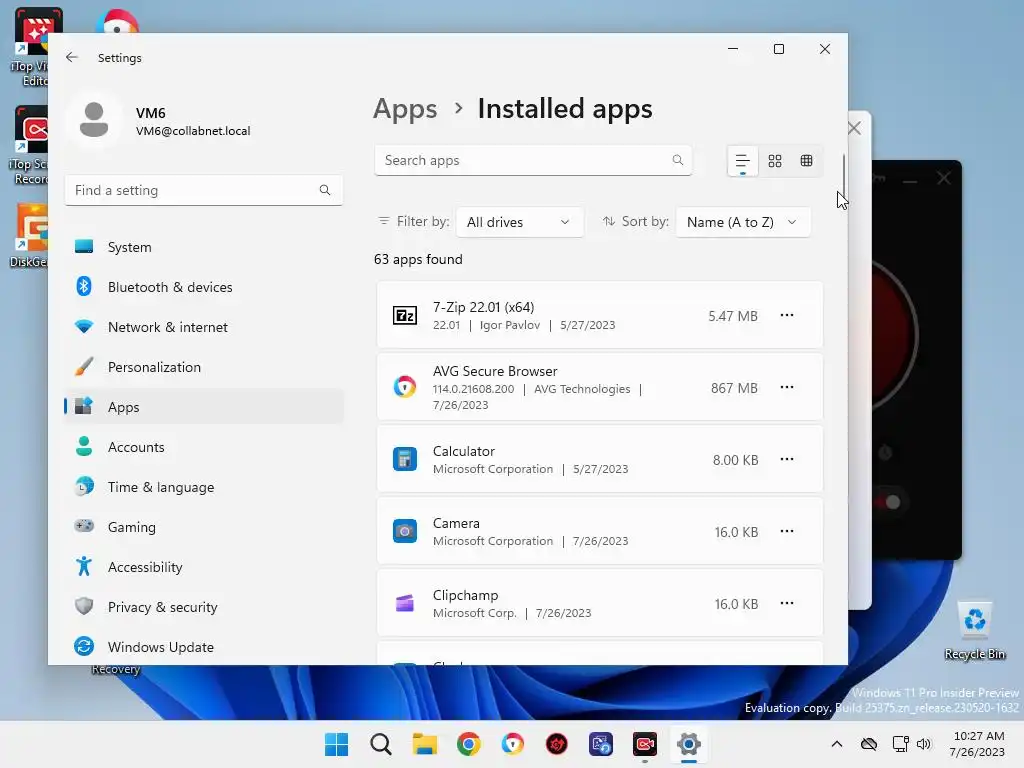Open more options for Clipchamp

click(x=787, y=603)
